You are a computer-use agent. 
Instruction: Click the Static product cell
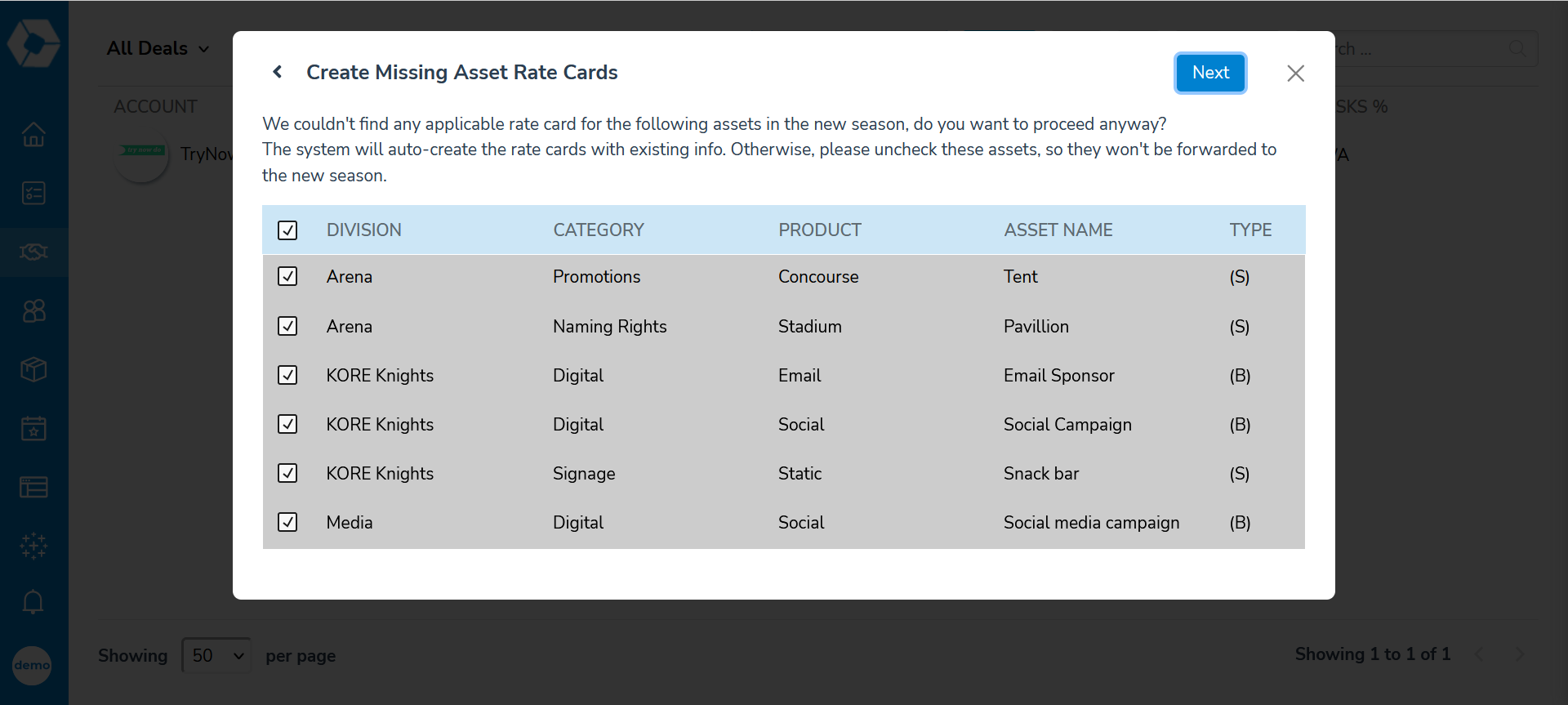click(800, 474)
